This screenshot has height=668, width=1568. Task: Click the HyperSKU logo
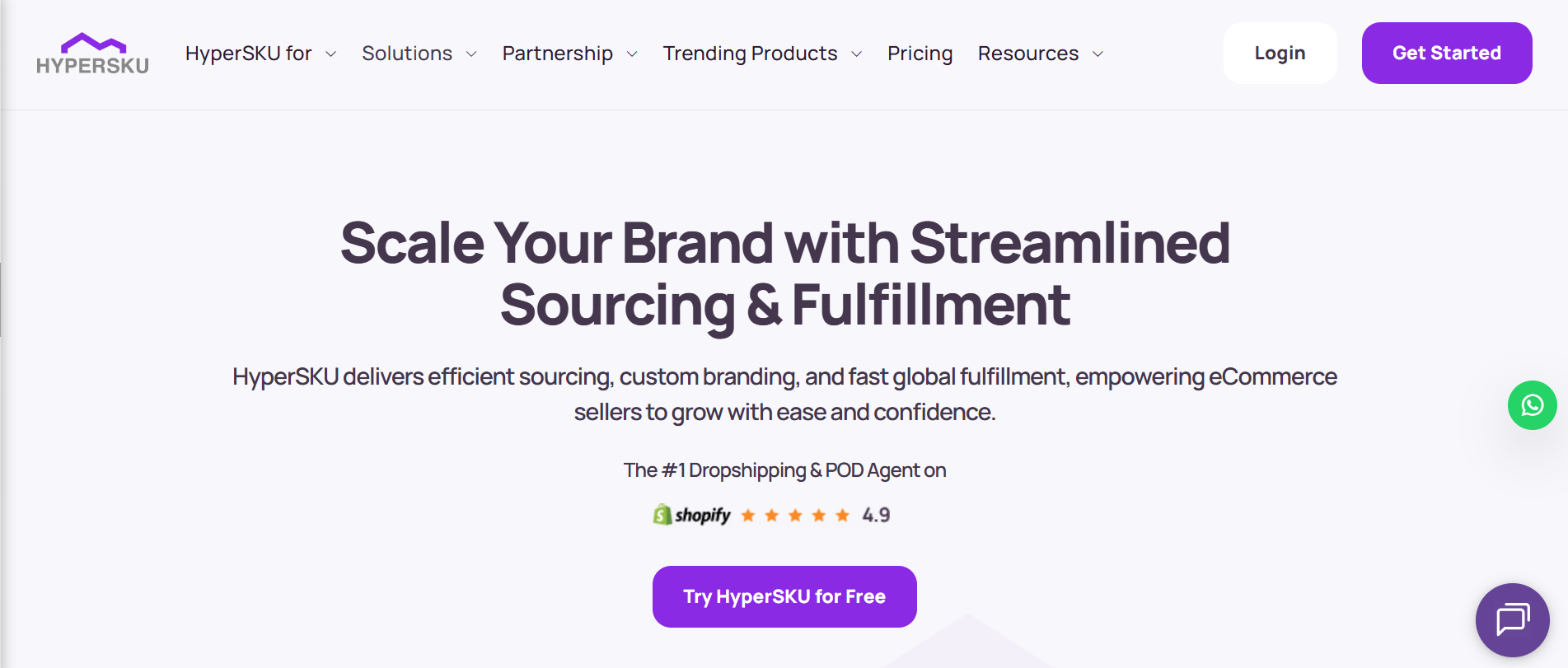[x=92, y=54]
